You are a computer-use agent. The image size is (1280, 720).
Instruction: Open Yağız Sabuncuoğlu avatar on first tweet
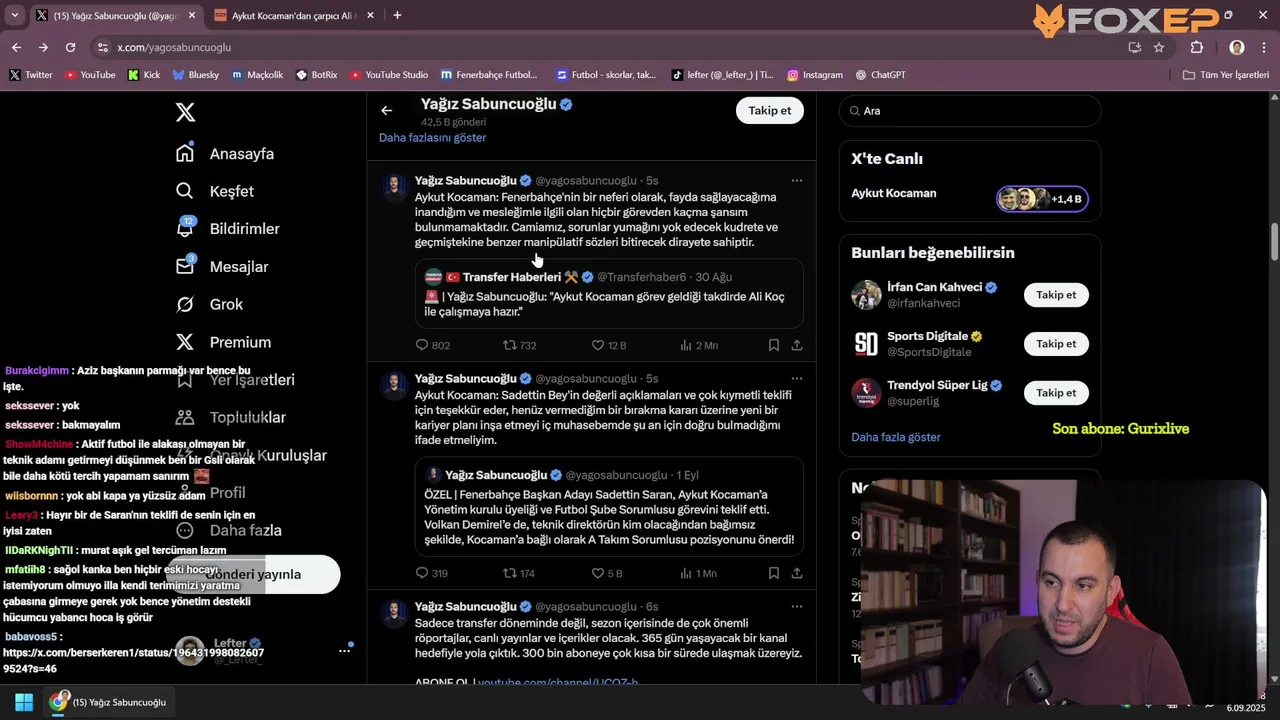click(394, 187)
